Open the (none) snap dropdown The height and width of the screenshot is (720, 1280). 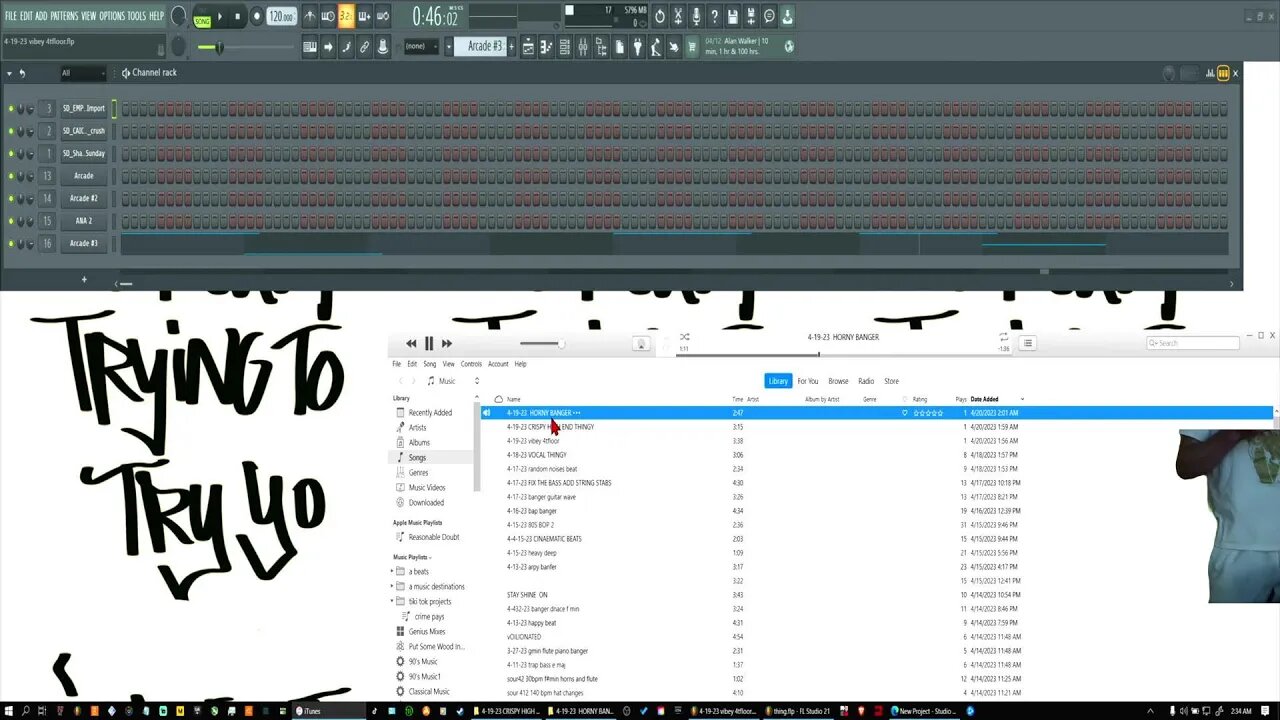420,46
